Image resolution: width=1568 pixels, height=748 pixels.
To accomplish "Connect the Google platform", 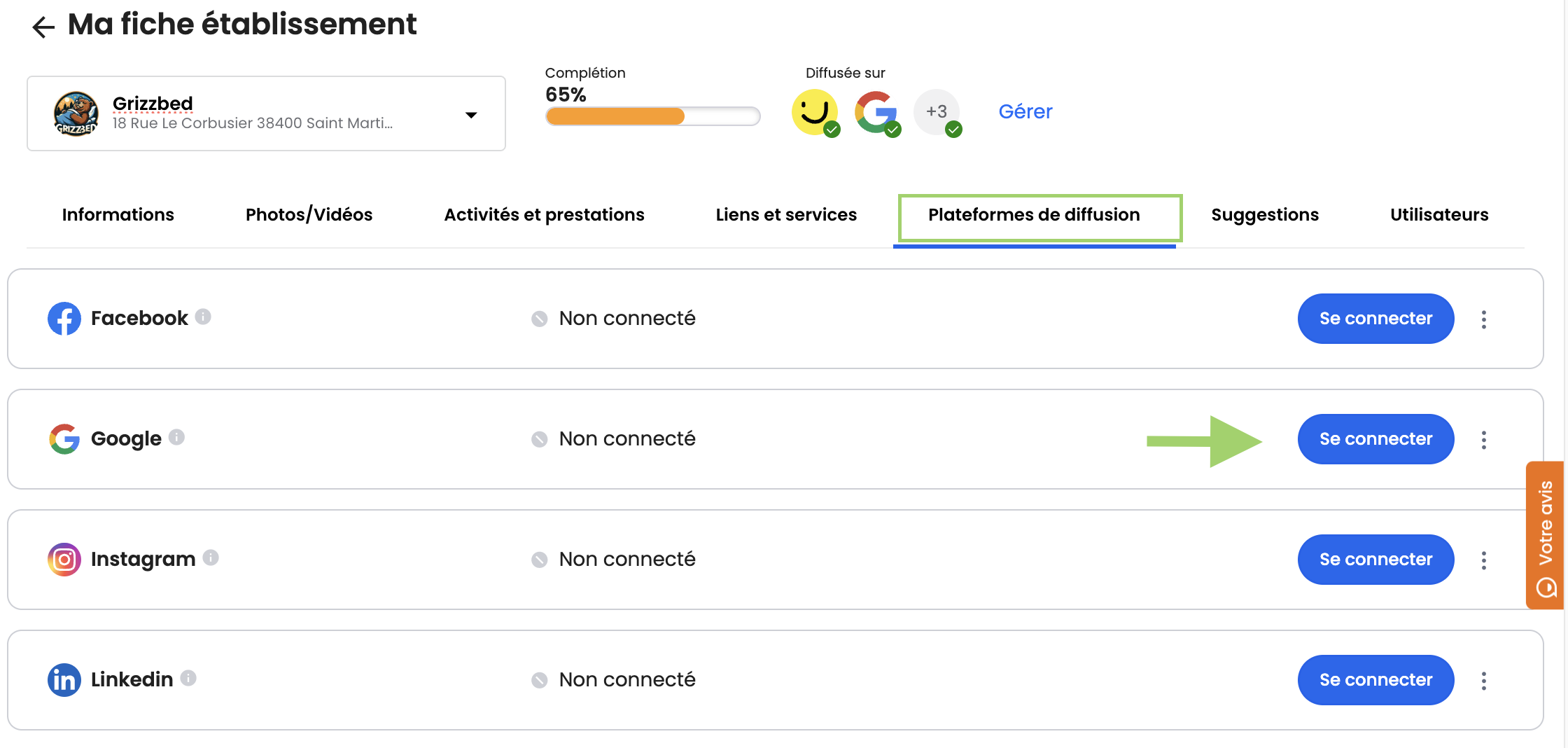I will [x=1375, y=439].
